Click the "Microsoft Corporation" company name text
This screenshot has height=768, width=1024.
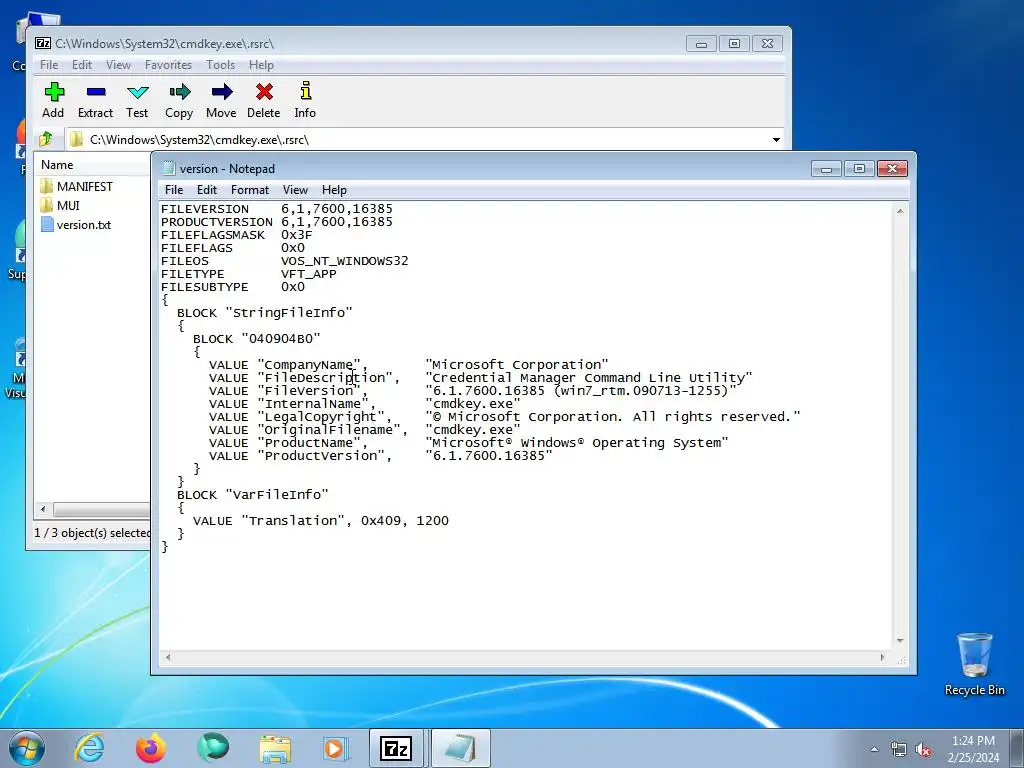[517, 364]
